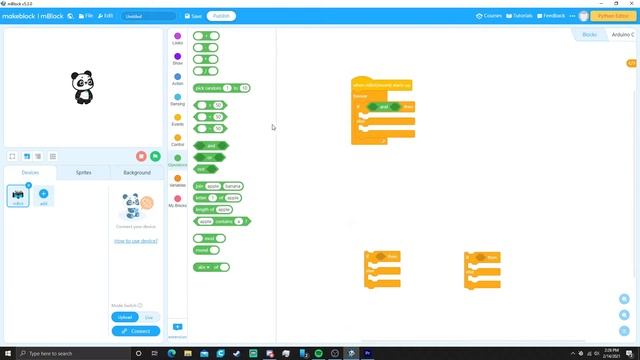Open the Looks block category
Image resolution: width=640 pixels, height=360 pixels.
pos(178,38)
